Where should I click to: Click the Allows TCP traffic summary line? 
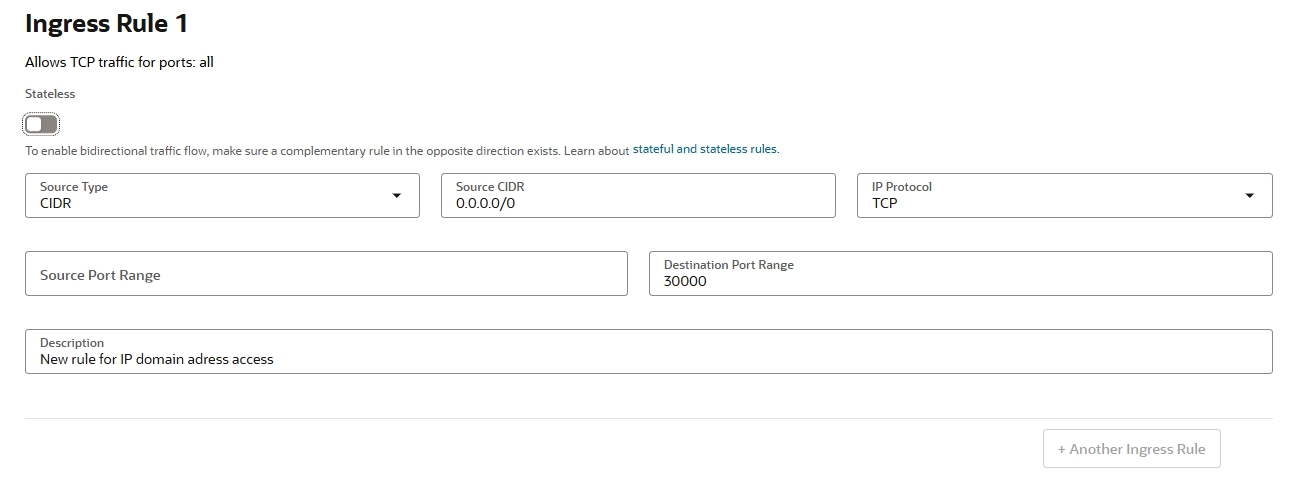pos(119,62)
